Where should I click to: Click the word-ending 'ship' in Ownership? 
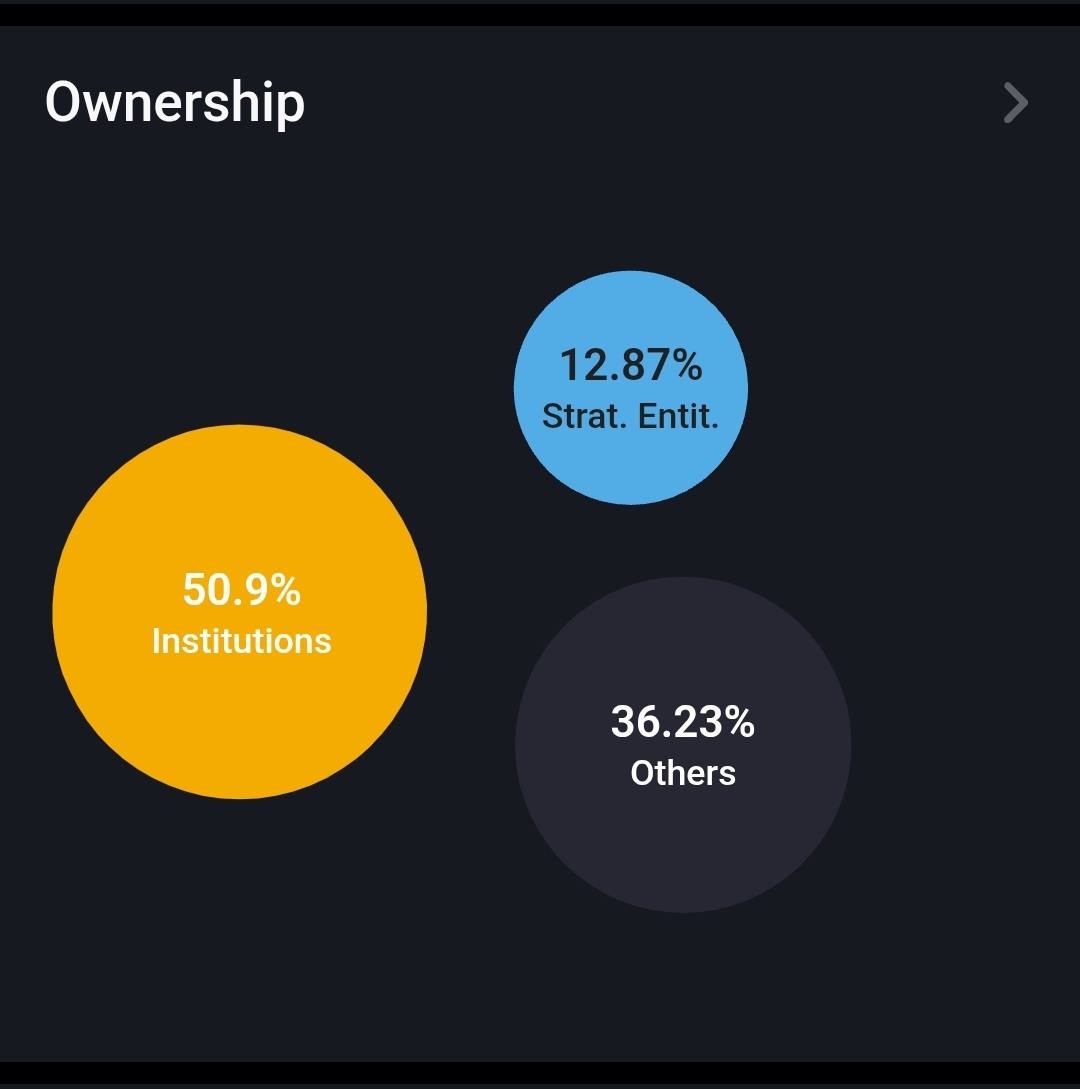pos(260,103)
